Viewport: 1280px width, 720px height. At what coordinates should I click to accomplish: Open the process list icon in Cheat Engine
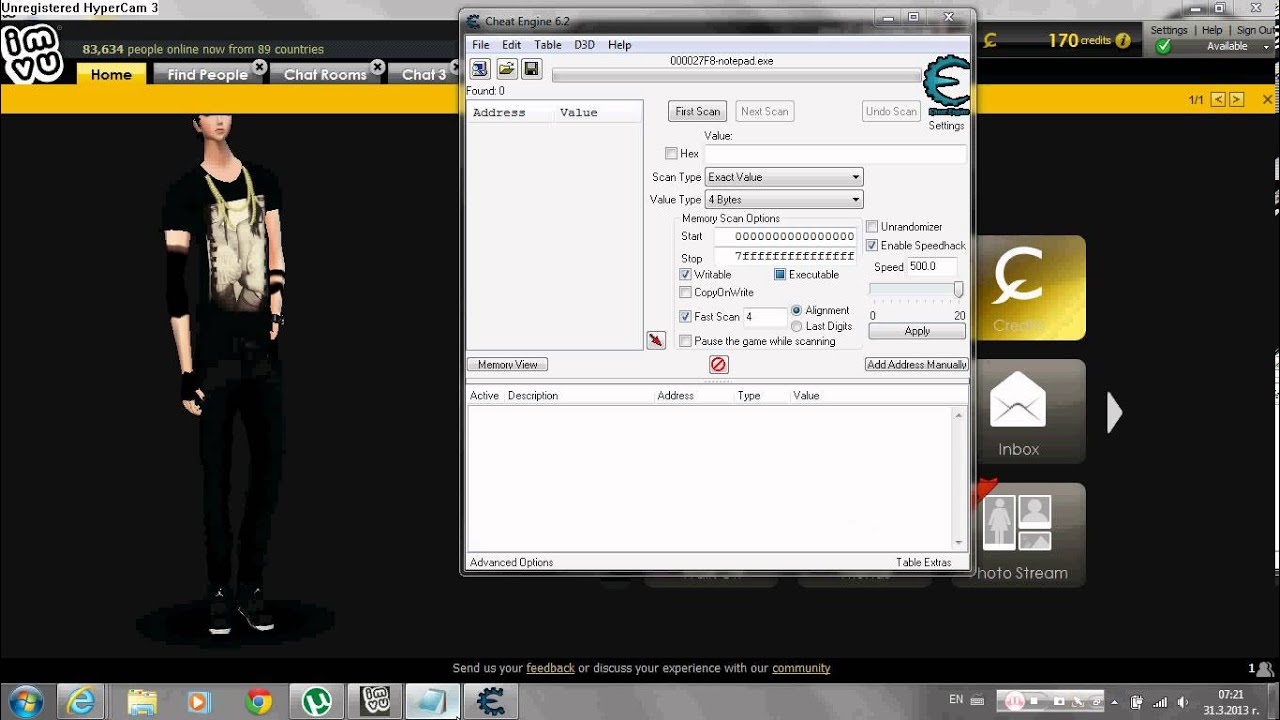coord(480,69)
